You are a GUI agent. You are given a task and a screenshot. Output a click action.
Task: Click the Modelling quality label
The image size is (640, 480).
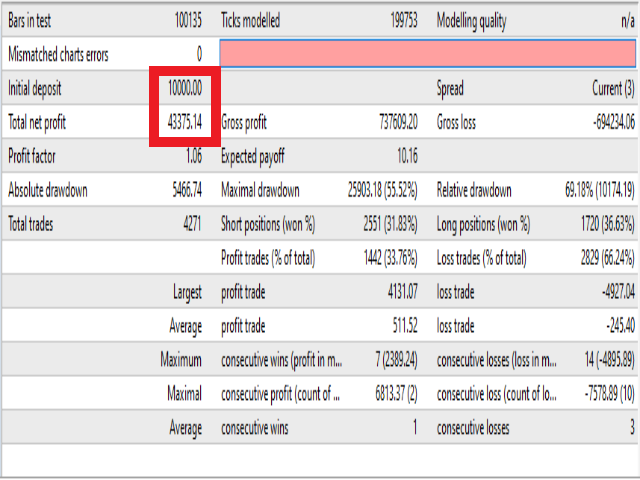[x=471, y=21]
